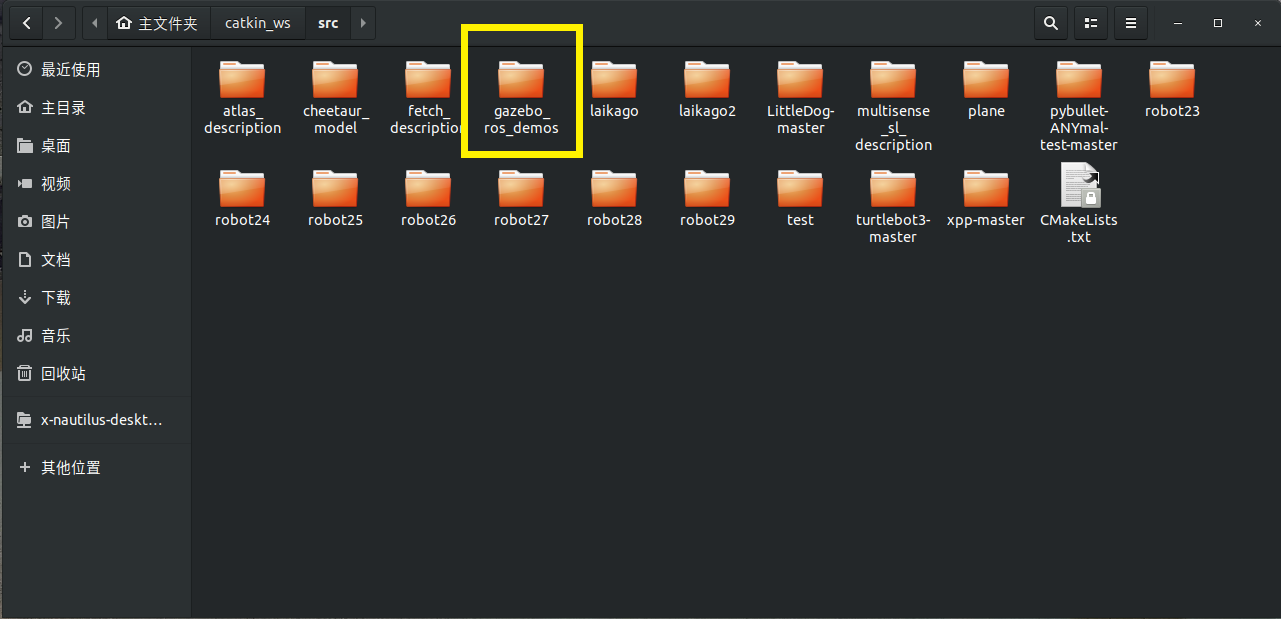Screen dimensions: 1281x619
Task: Navigate to 主文件夹 in path bar
Action: click(x=158, y=22)
